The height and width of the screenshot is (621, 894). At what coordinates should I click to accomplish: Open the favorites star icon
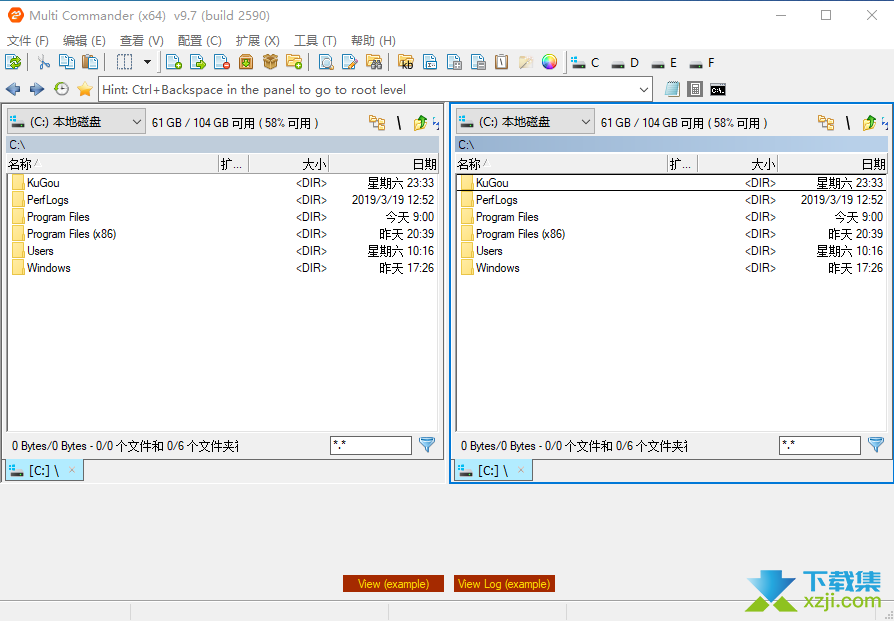(85, 89)
